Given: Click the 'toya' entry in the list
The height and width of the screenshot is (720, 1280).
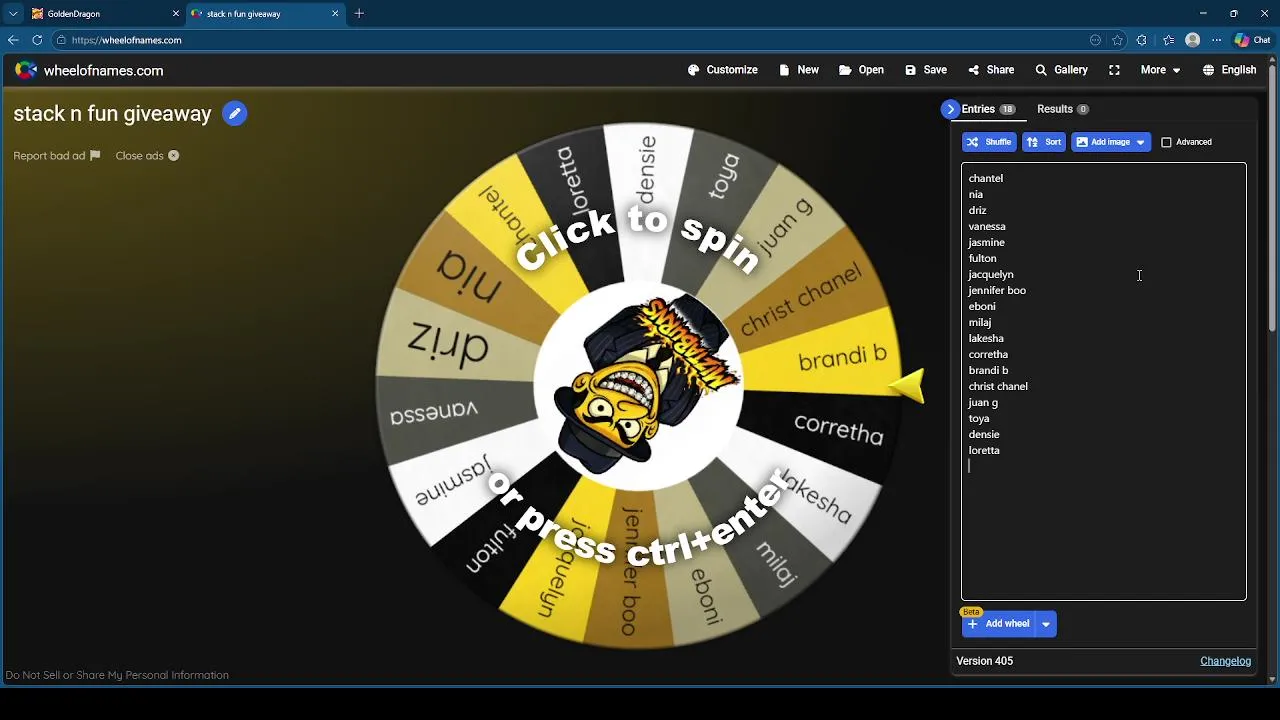Looking at the screenshot, I should coord(978,418).
